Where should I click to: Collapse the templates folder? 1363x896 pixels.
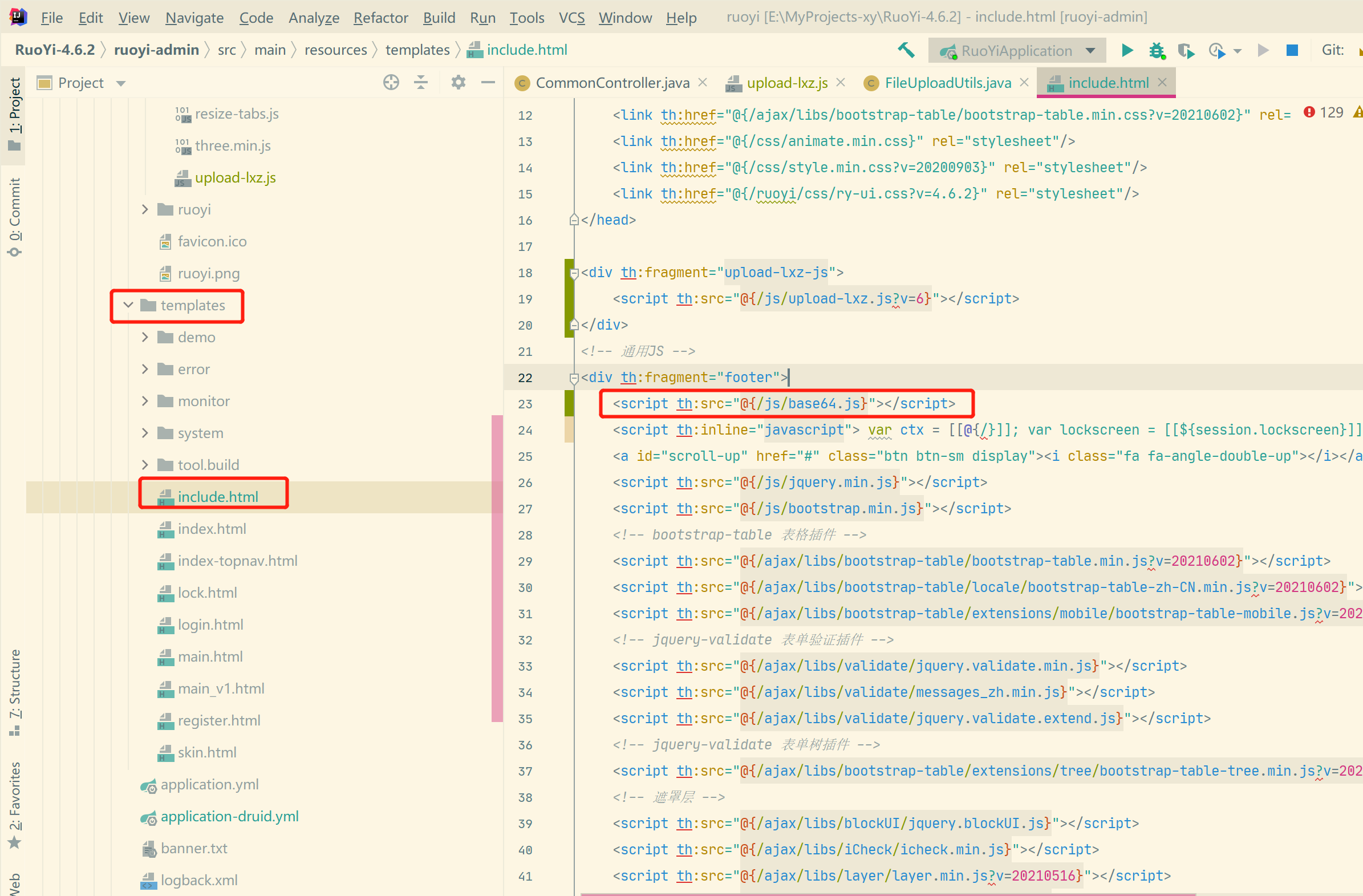pyautogui.click(x=128, y=305)
